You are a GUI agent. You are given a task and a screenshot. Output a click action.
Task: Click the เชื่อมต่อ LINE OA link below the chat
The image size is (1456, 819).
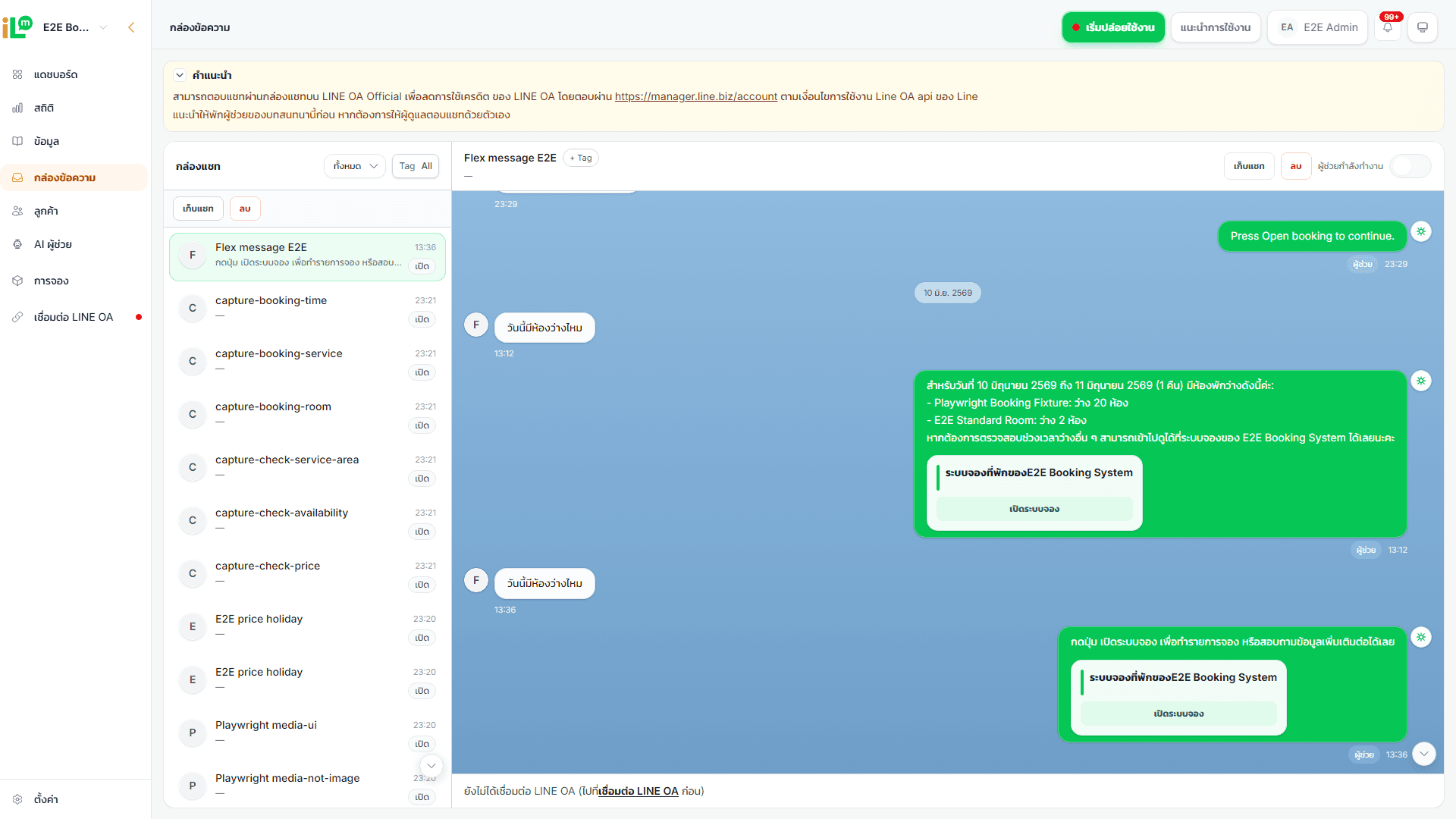[x=639, y=791]
